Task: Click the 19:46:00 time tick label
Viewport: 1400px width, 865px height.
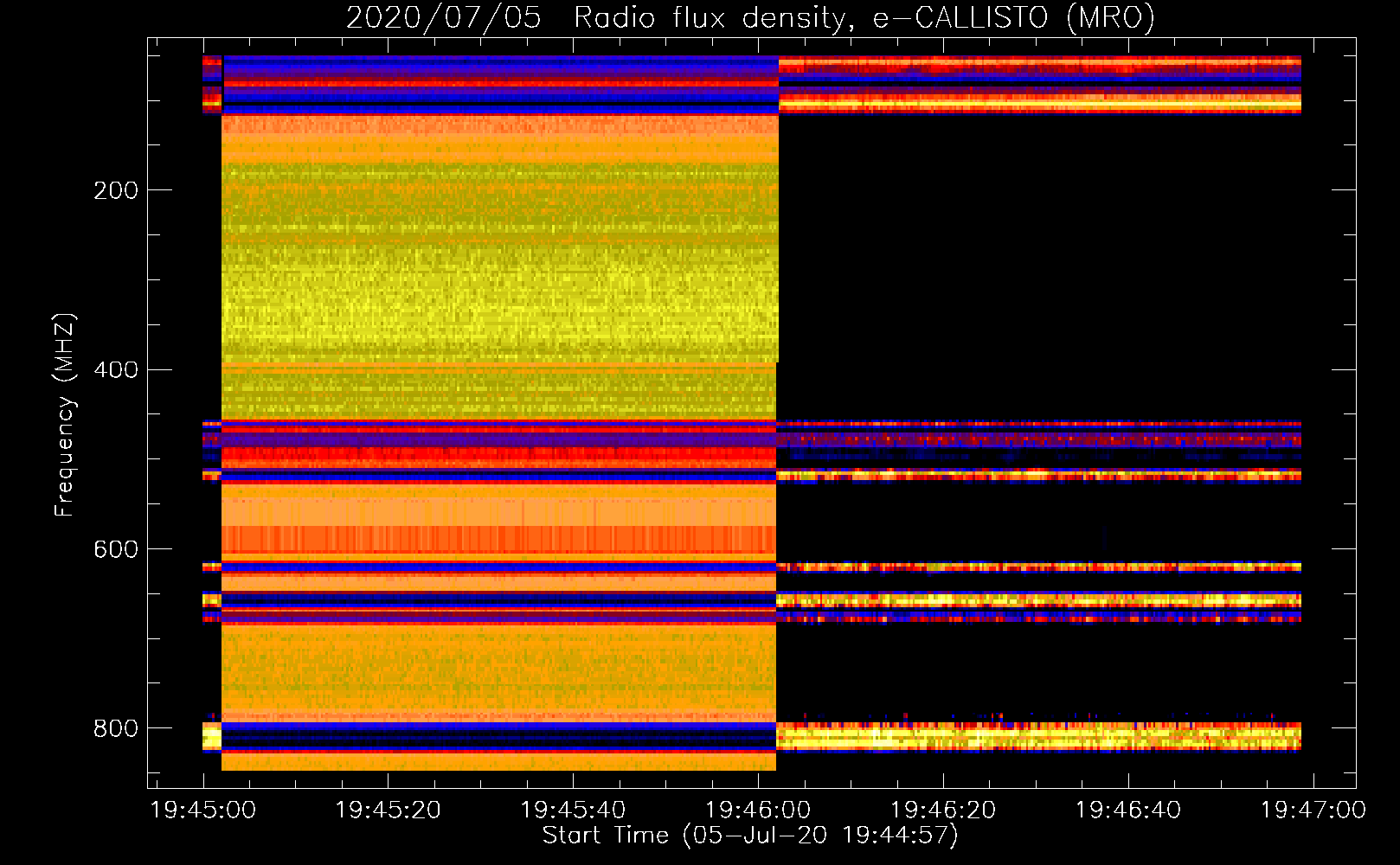Action: tap(758, 811)
